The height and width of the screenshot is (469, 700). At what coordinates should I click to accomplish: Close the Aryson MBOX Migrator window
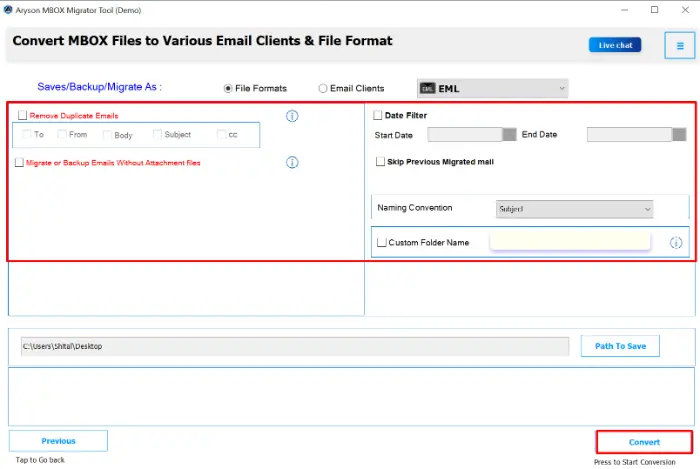(685, 10)
